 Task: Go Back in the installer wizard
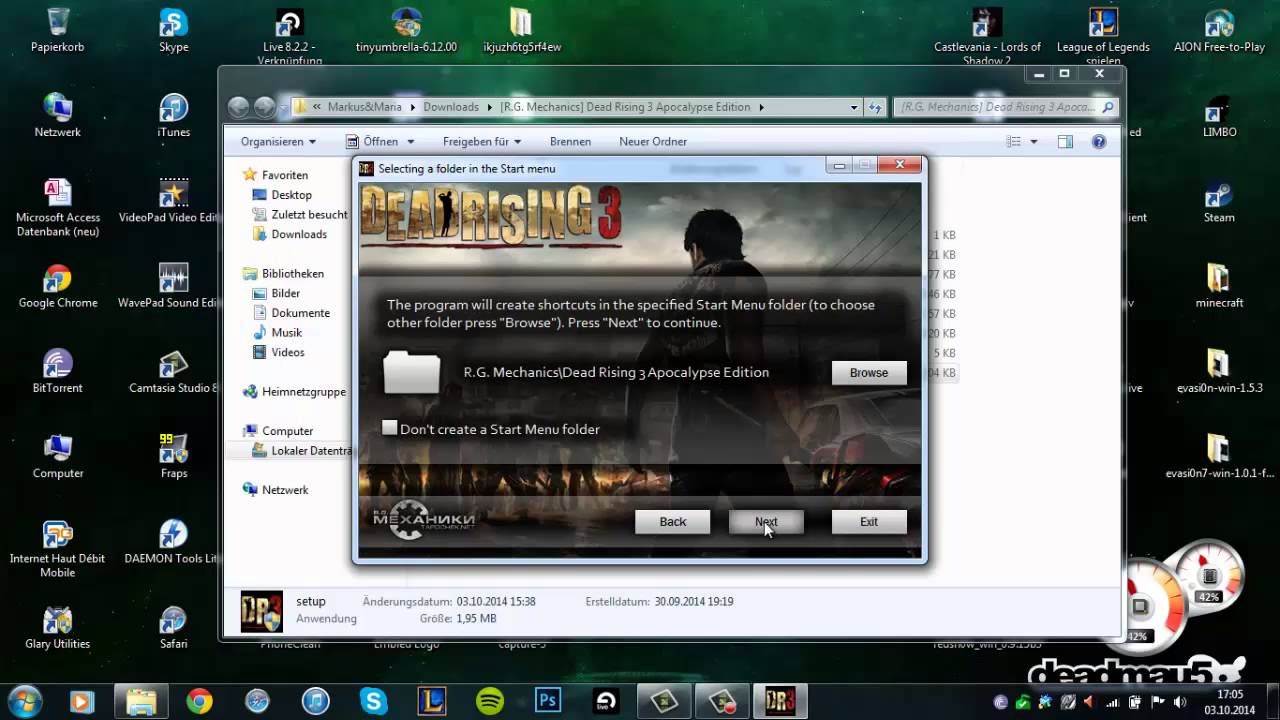pos(673,522)
